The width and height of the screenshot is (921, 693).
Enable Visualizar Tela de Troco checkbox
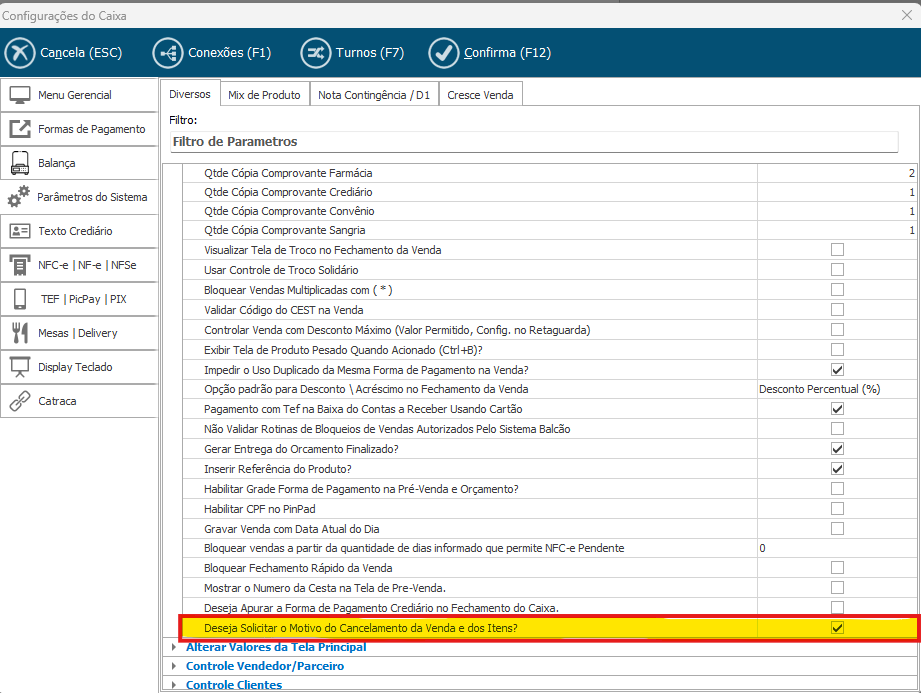837,250
